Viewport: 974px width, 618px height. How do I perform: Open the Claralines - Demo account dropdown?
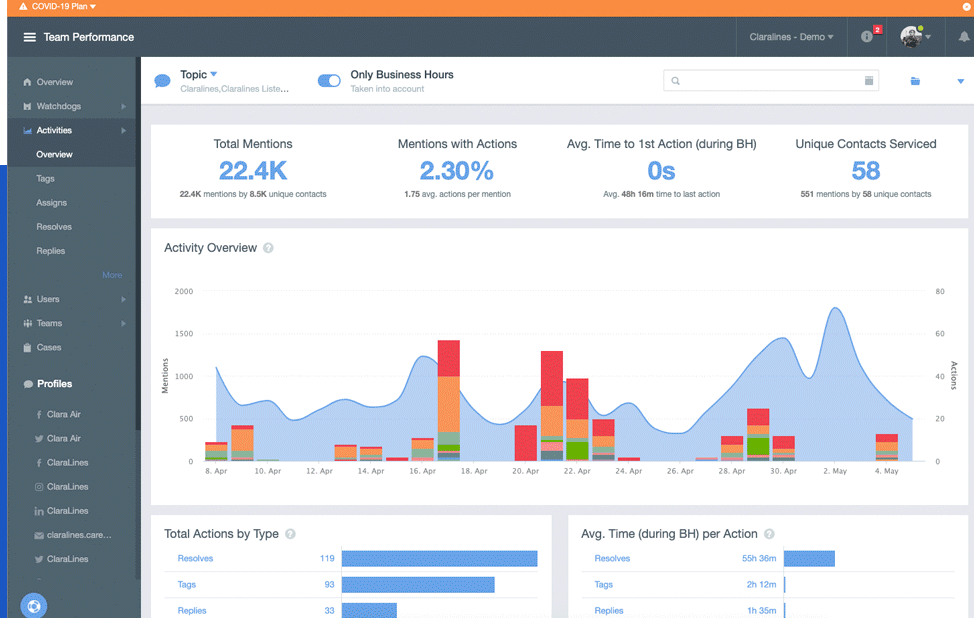(791, 37)
